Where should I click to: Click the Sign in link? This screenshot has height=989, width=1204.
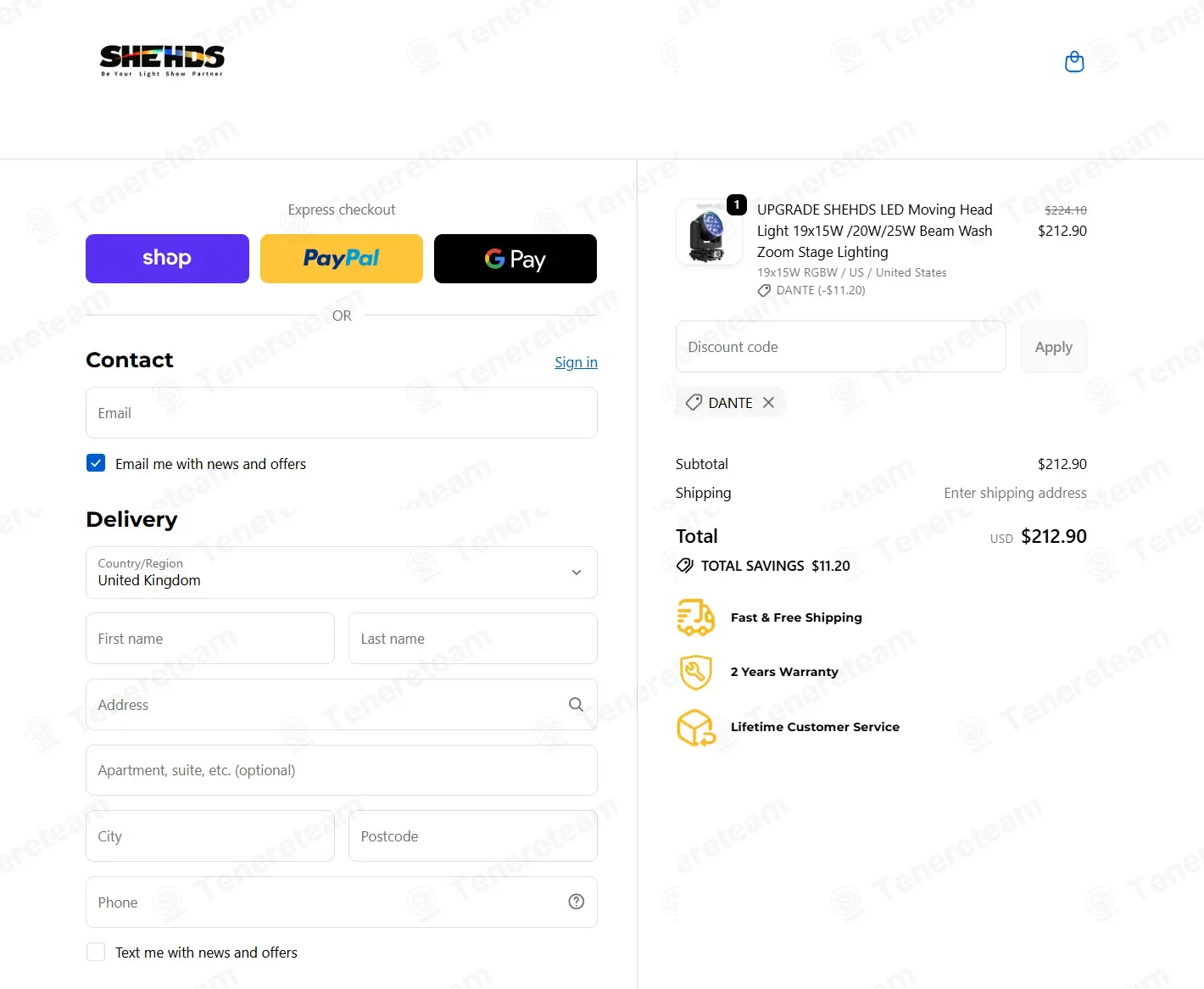pyautogui.click(x=576, y=362)
